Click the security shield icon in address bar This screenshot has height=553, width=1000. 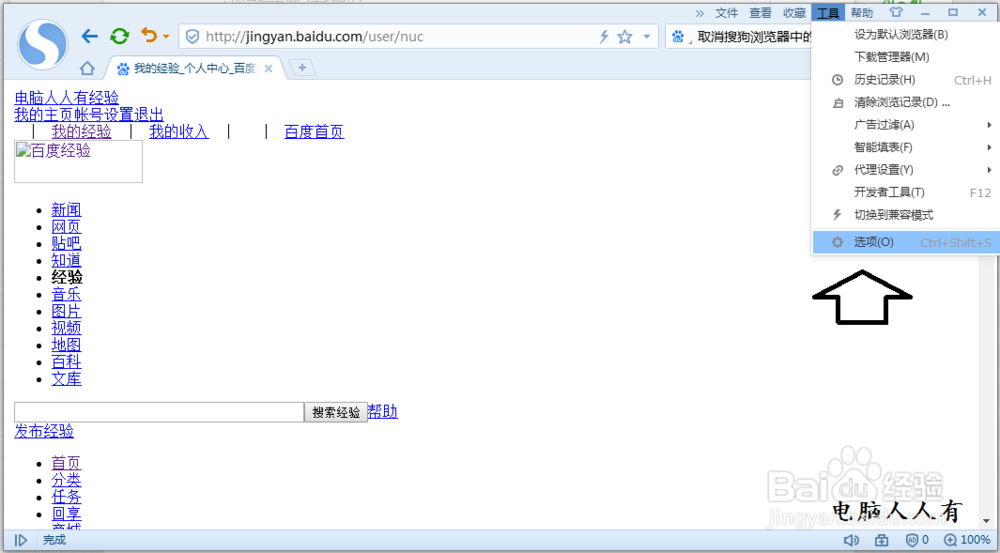[x=193, y=37]
